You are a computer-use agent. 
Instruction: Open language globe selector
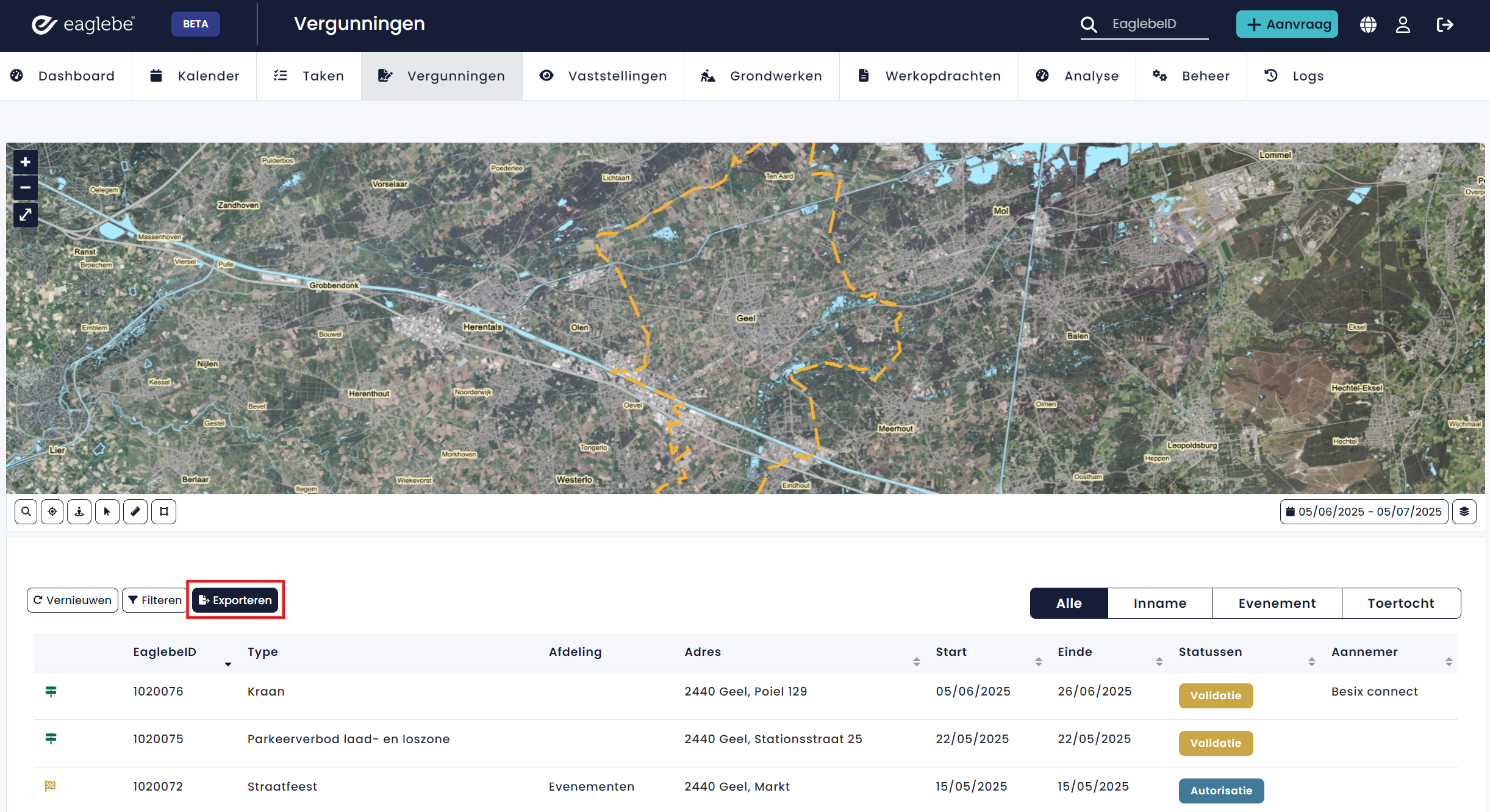[1368, 24]
